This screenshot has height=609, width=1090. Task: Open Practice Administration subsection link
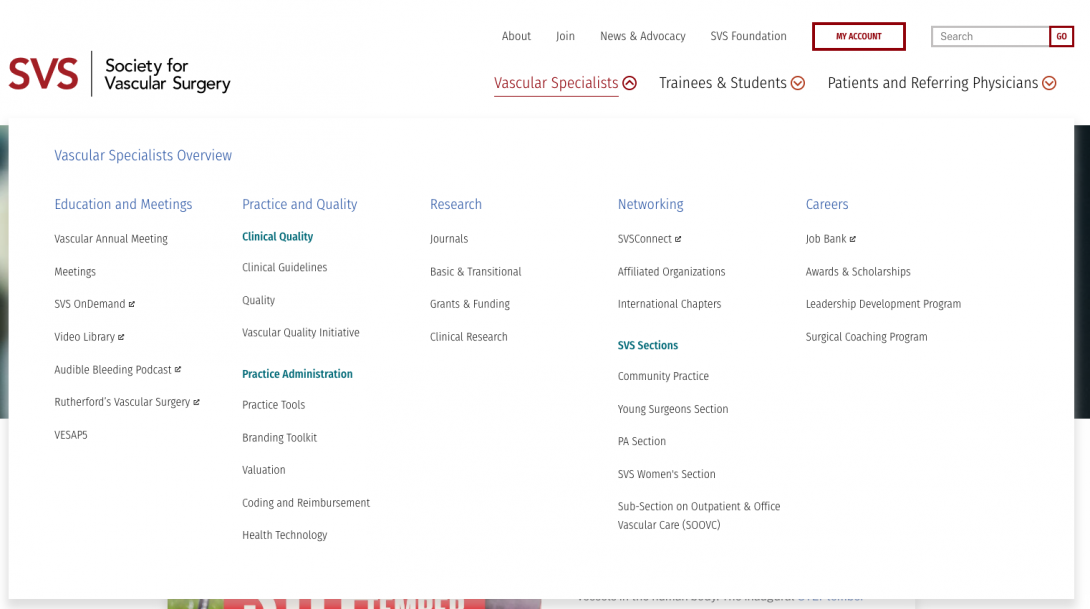click(298, 374)
